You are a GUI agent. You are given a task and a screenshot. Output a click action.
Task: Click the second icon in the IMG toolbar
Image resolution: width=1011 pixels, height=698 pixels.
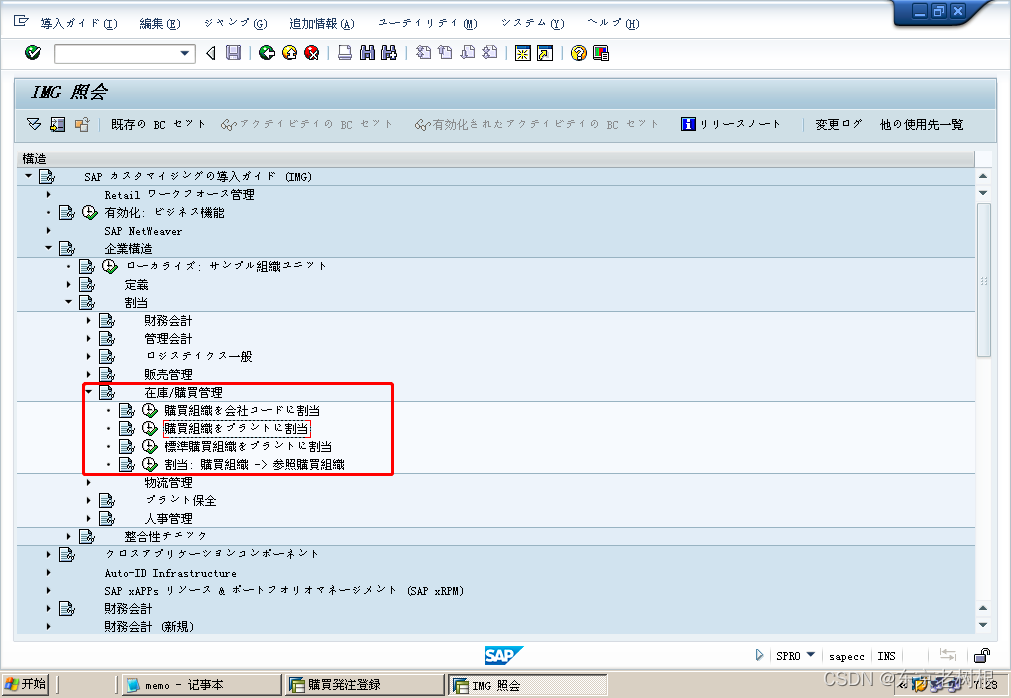tap(58, 124)
